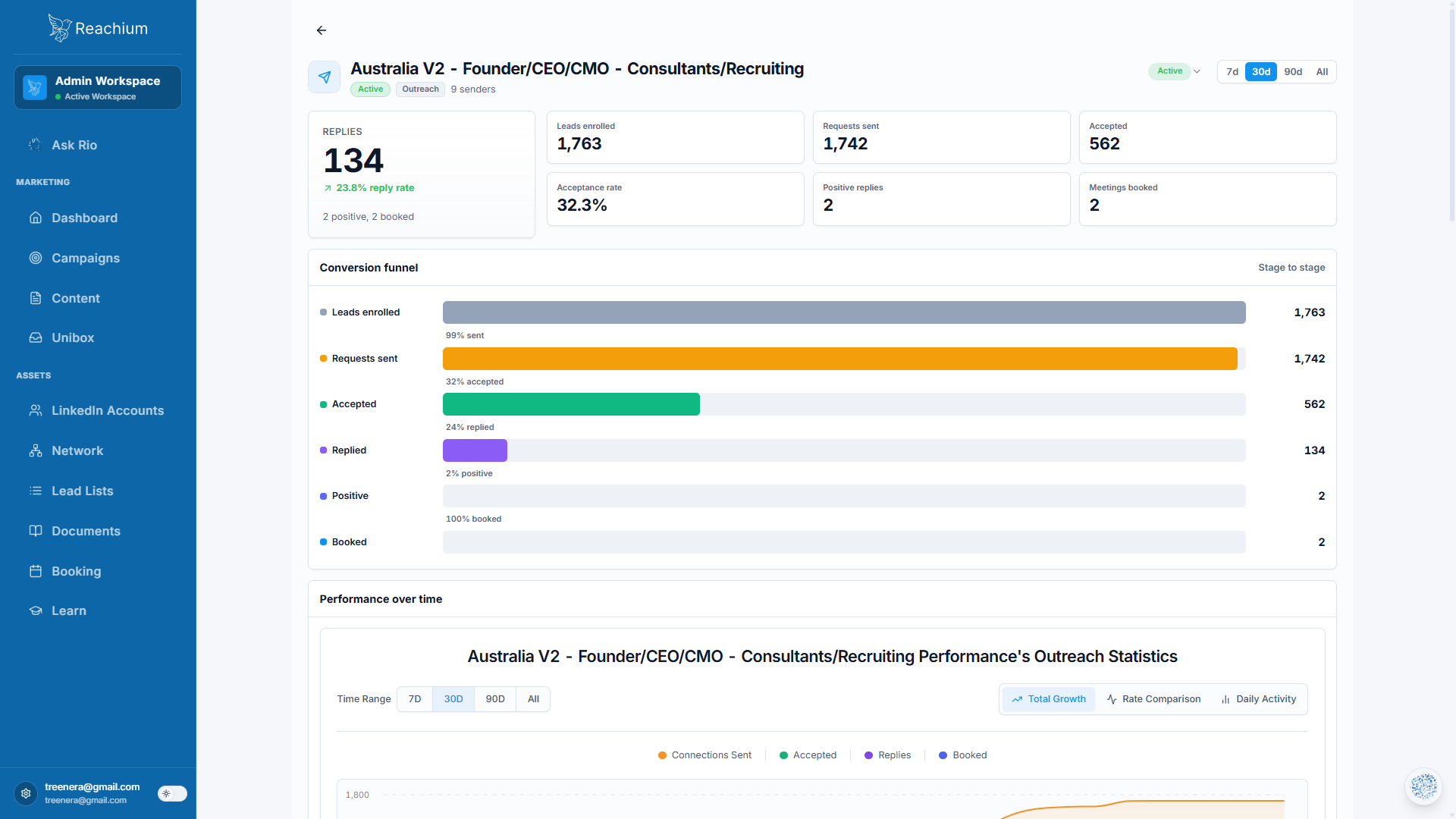Open Ask Rio assistant icon
This screenshot has width=1456, height=819.
(35, 145)
